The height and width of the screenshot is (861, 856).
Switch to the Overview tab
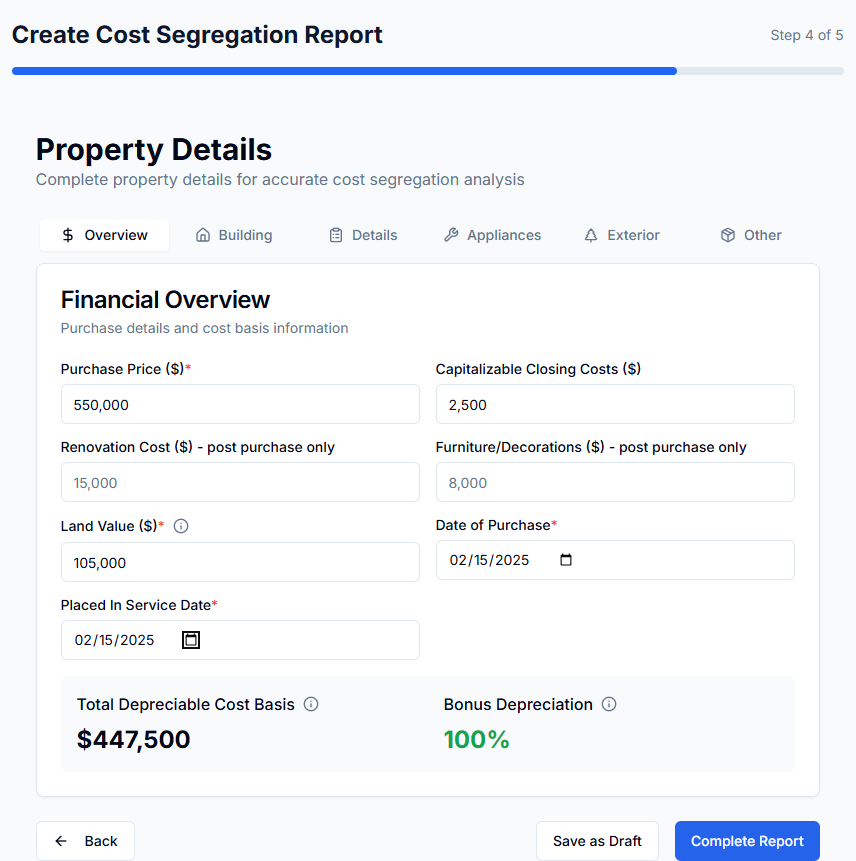coord(104,235)
